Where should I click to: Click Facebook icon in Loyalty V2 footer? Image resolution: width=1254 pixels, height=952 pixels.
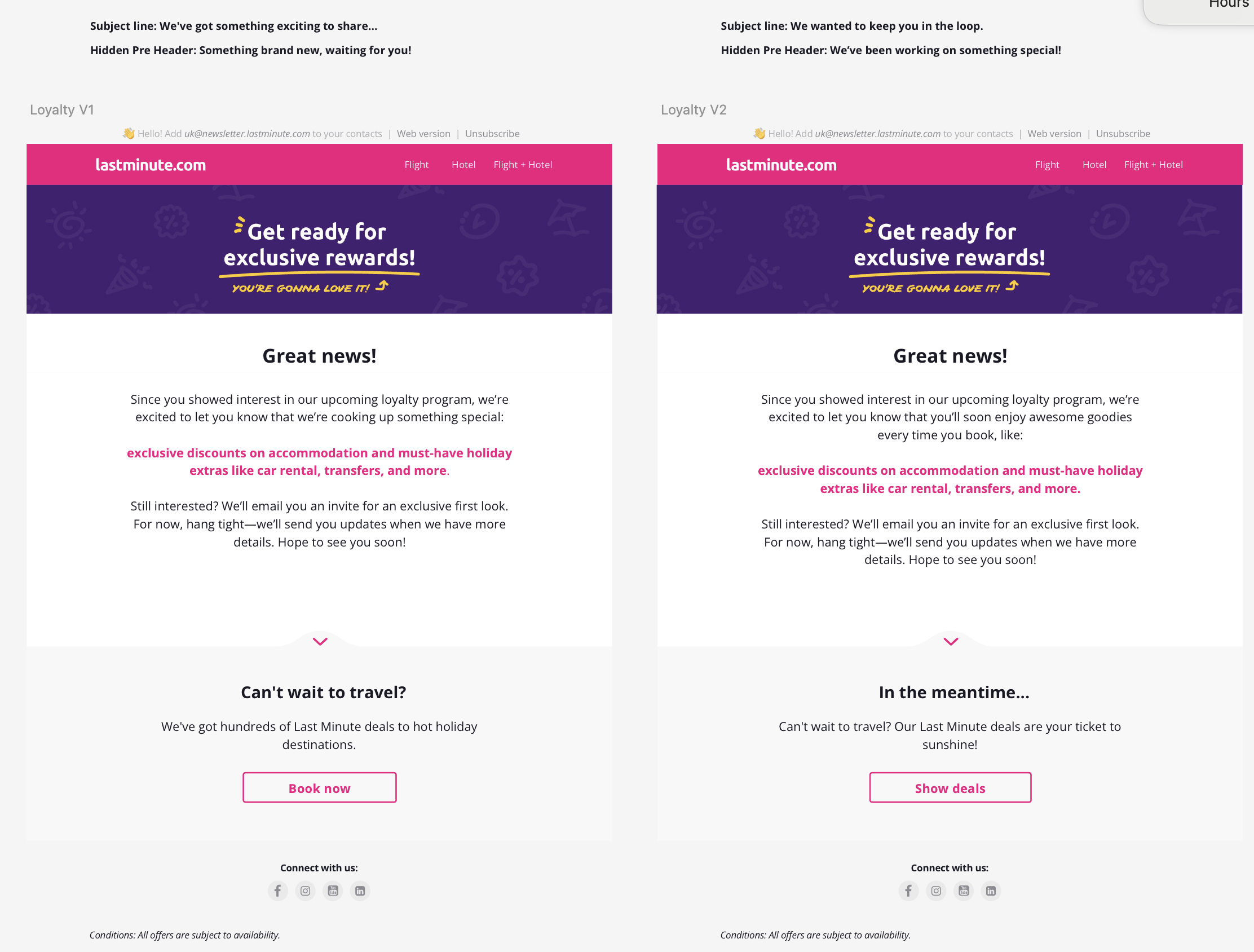(x=908, y=891)
